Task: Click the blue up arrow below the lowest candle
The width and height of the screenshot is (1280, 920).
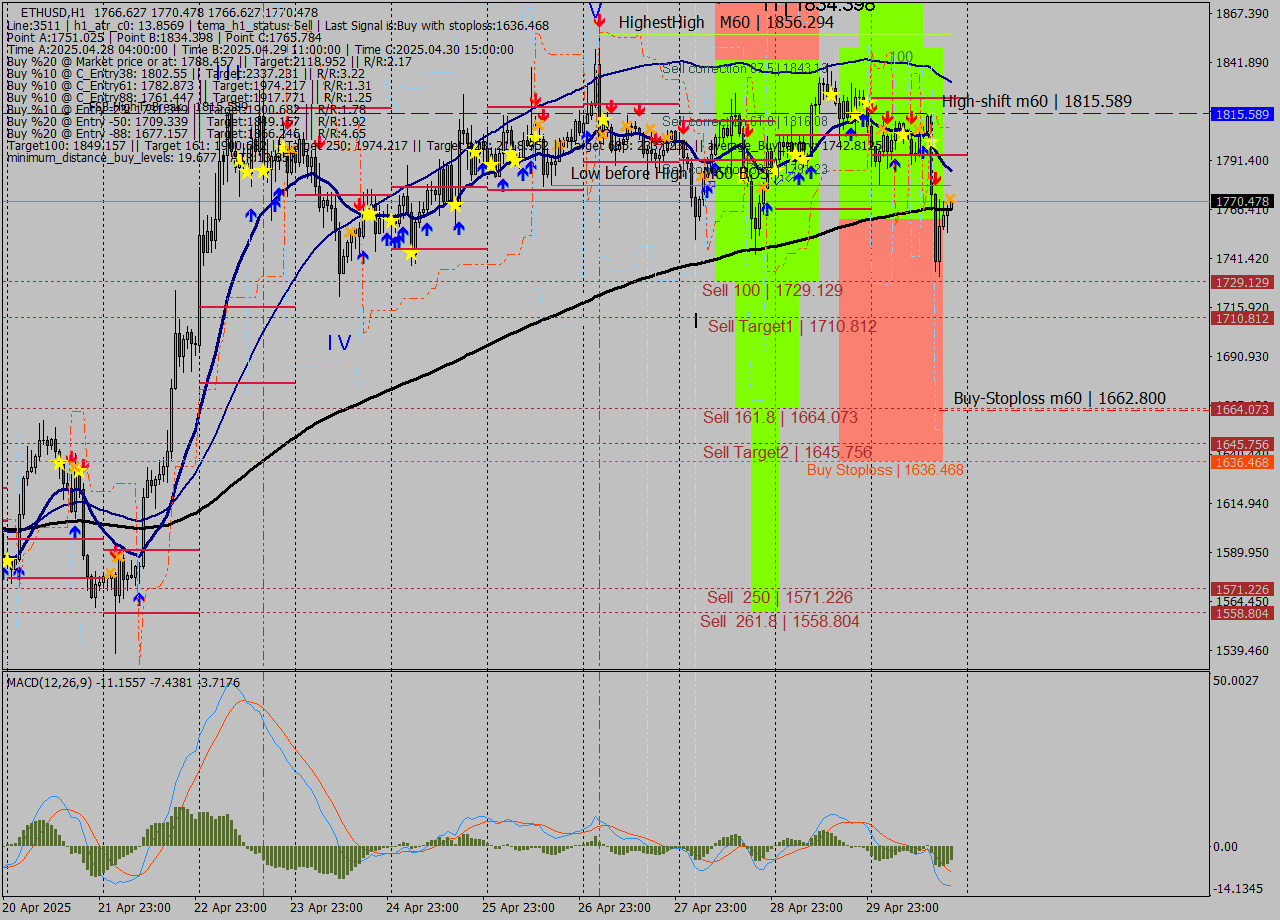Action: click(x=139, y=598)
